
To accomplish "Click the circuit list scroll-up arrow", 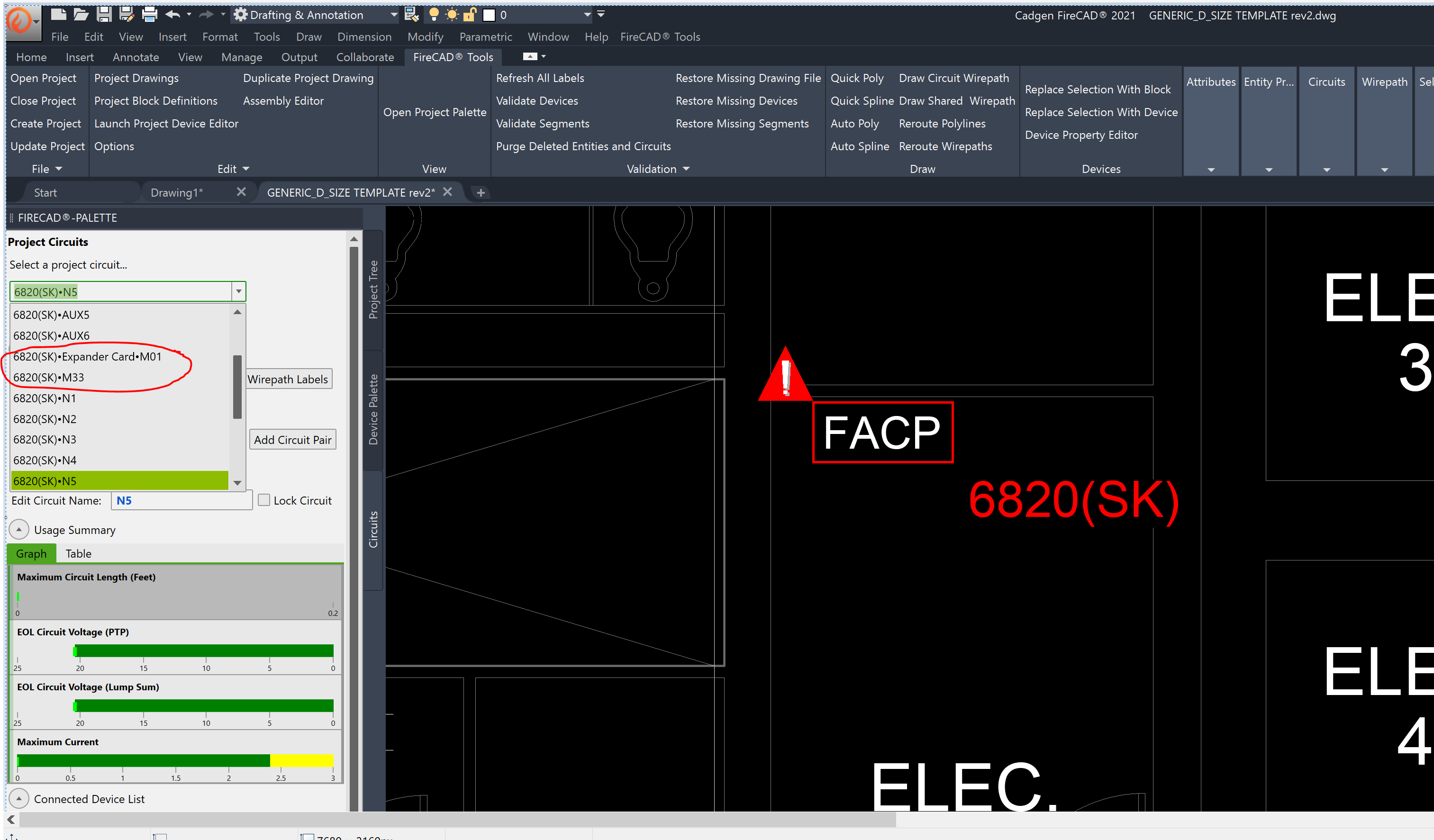I will click(237, 312).
